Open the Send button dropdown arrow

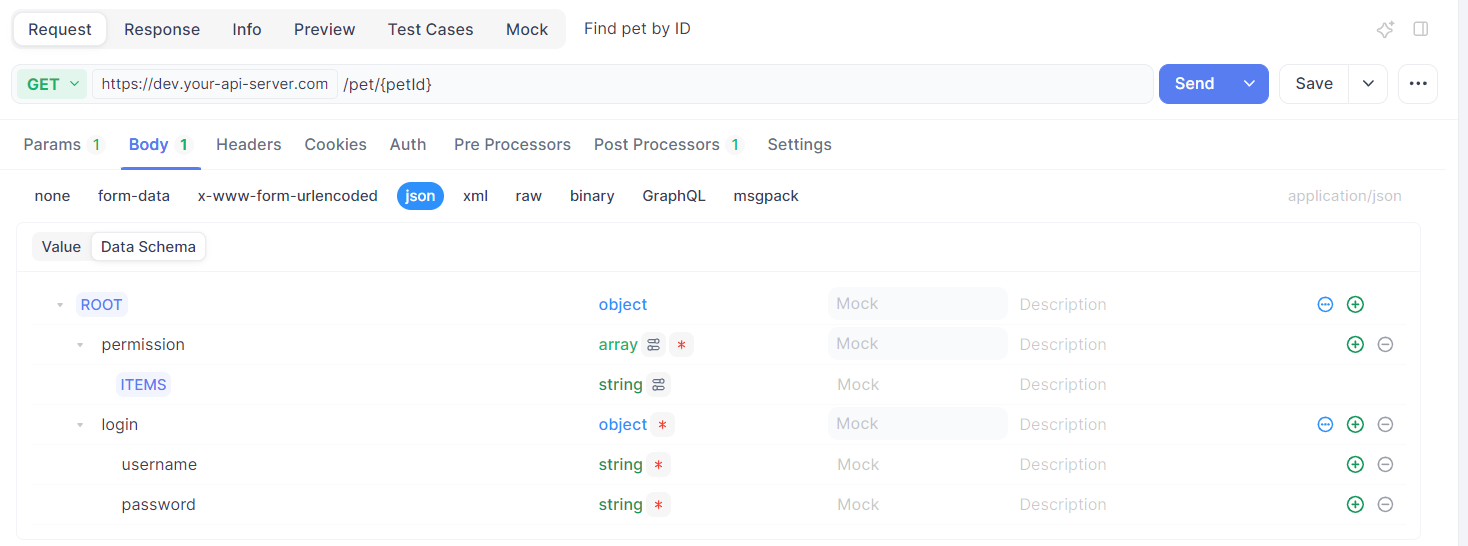[x=1249, y=84]
